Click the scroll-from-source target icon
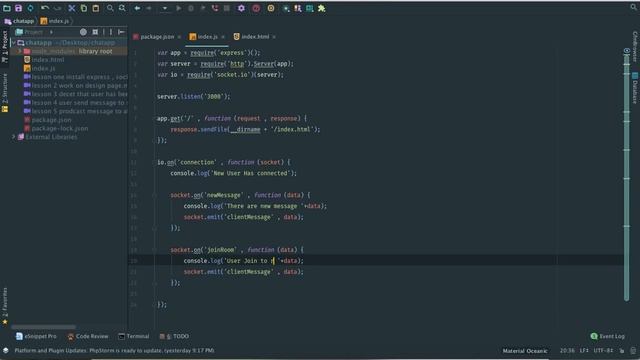Screen dimensions: 640x360 [83, 32]
